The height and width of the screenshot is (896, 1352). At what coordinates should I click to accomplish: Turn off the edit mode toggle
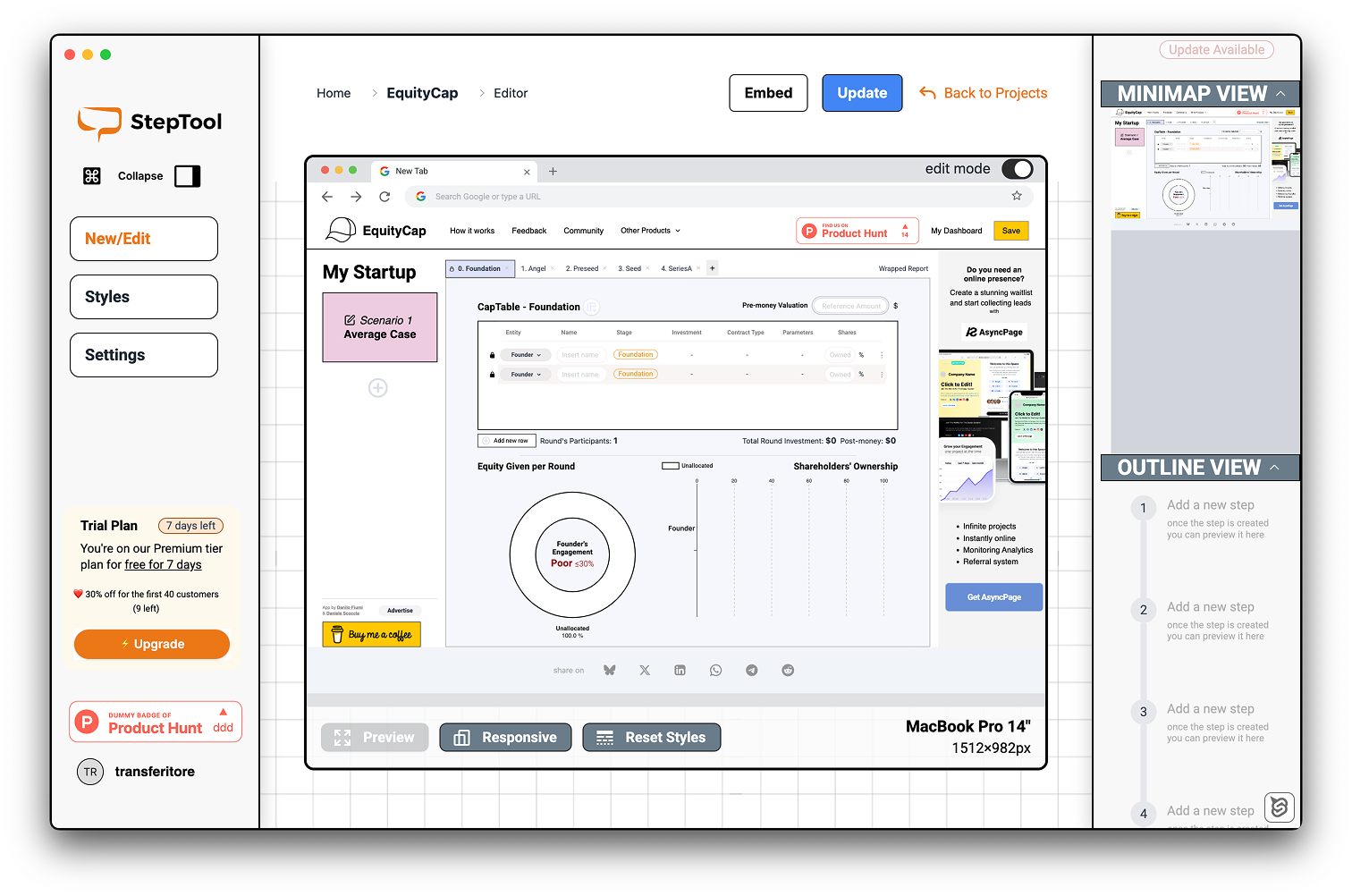(1018, 168)
